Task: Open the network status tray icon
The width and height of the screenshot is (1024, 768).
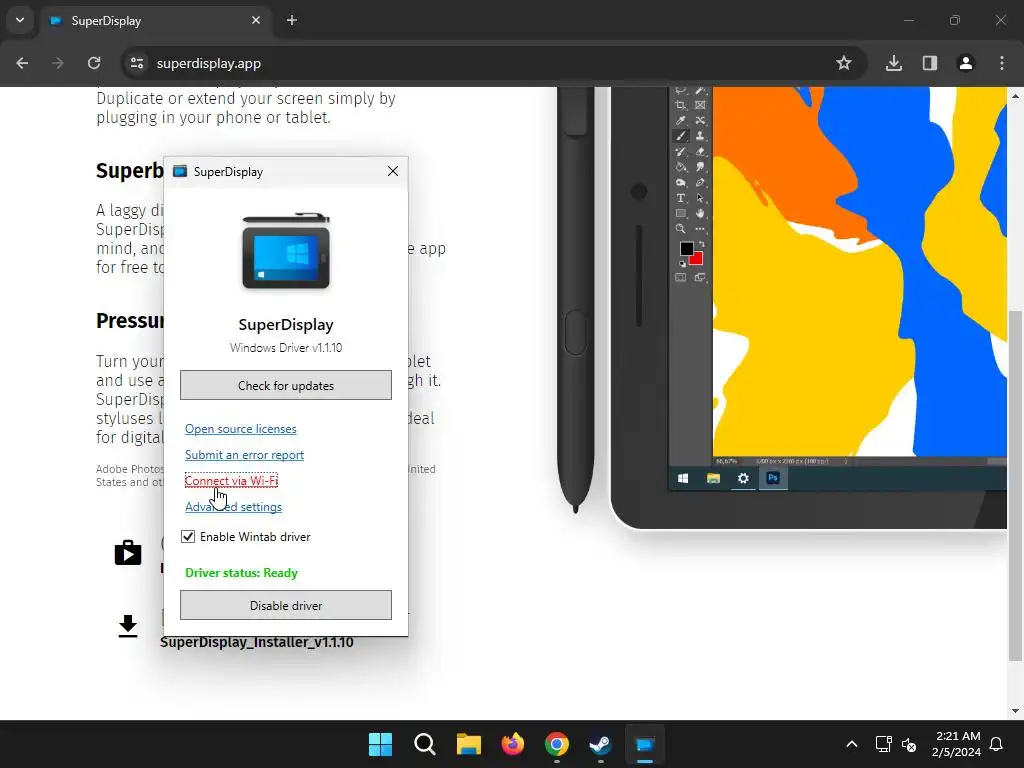Action: (x=883, y=744)
